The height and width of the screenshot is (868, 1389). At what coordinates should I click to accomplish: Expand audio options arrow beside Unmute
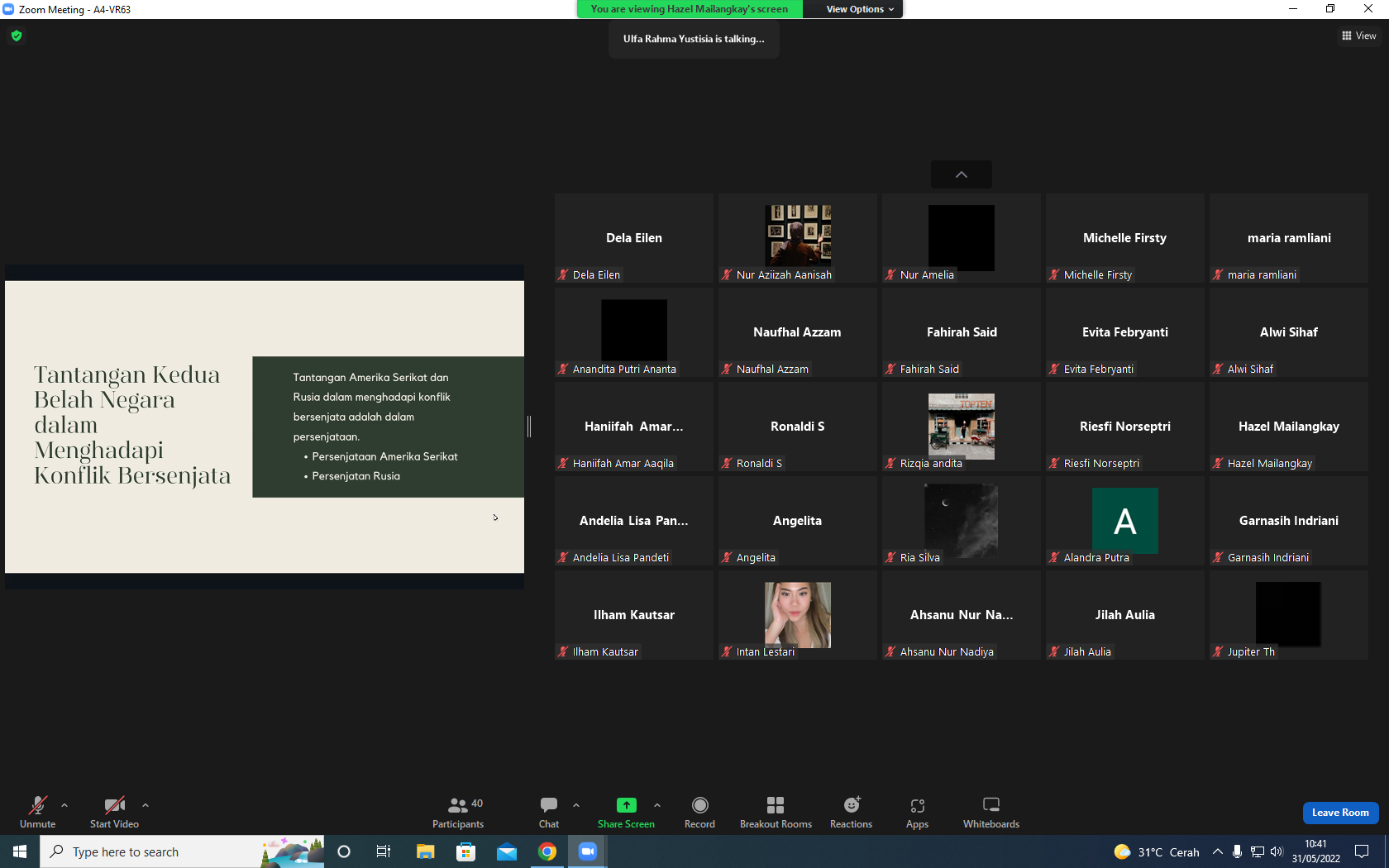[x=64, y=805]
